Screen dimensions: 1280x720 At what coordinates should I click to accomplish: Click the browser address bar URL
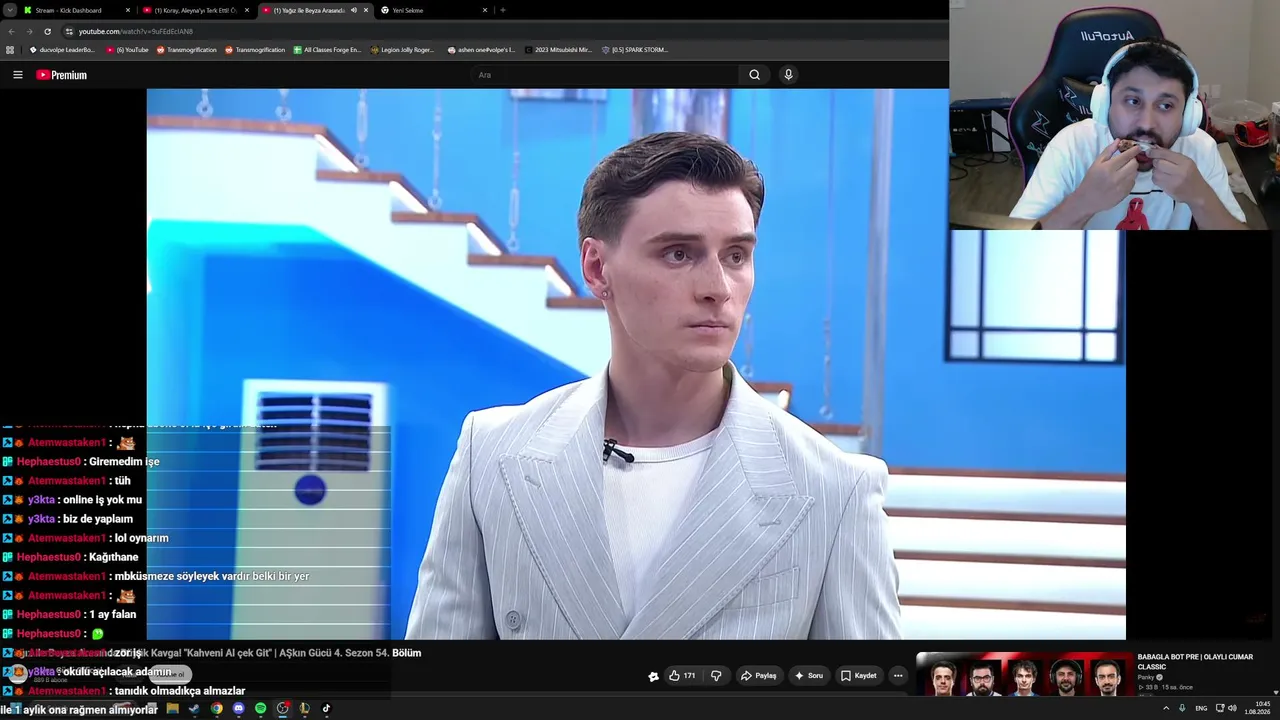click(x=136, y=31)
